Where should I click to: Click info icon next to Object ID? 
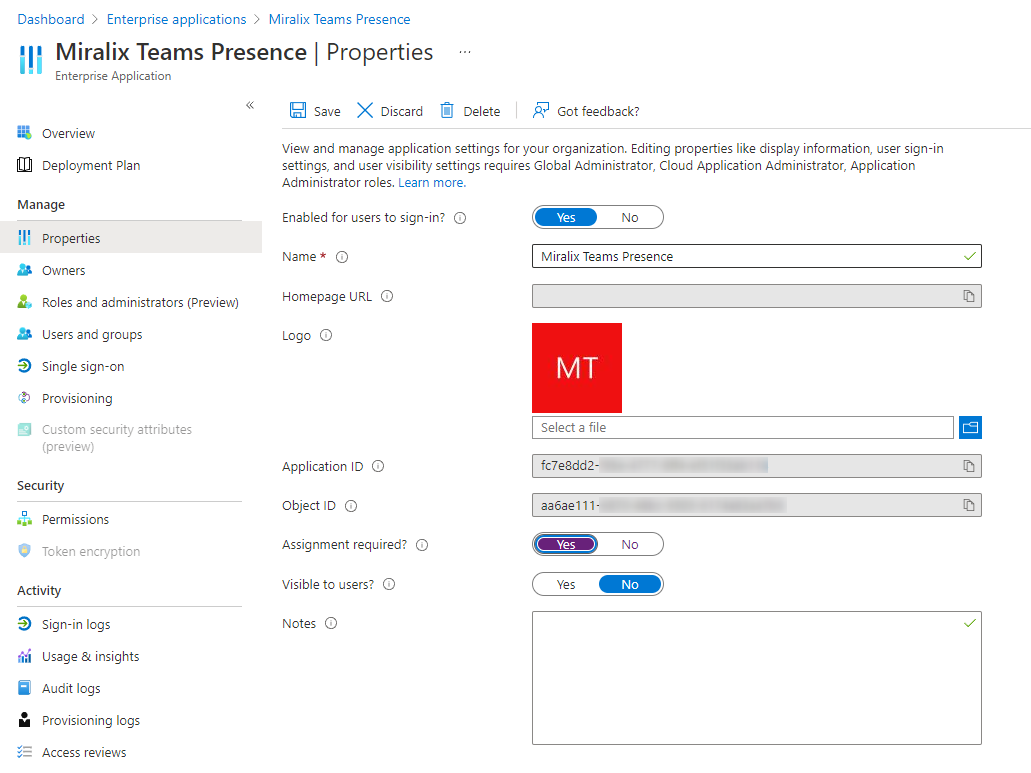(351, 505)
